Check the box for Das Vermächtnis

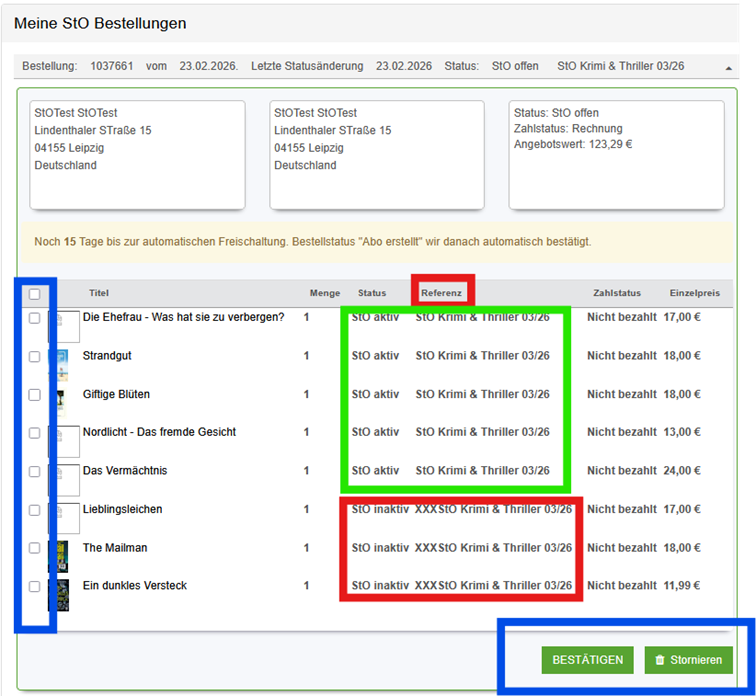35,471
